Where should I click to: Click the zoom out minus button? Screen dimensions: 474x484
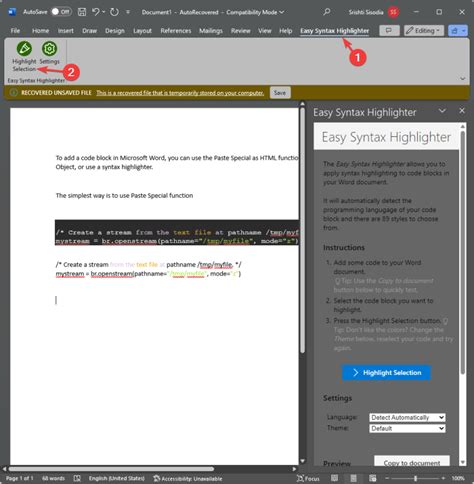click(387, 478)
